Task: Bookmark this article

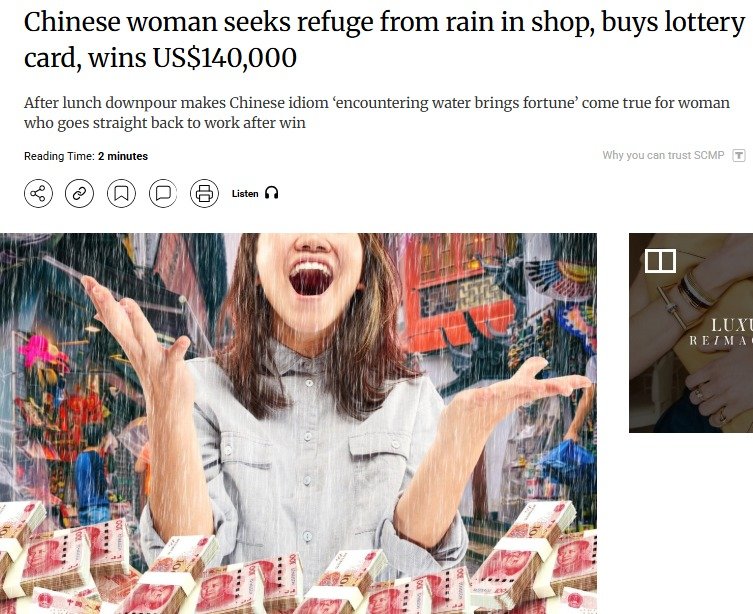Action: click(121, 193)
